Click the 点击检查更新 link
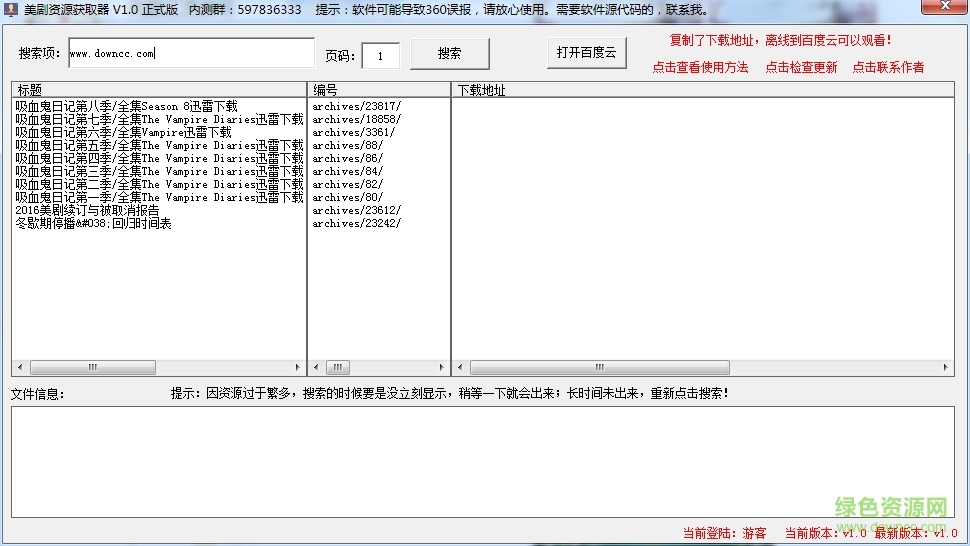Screen dimensions: 970x546 (801, 68)
